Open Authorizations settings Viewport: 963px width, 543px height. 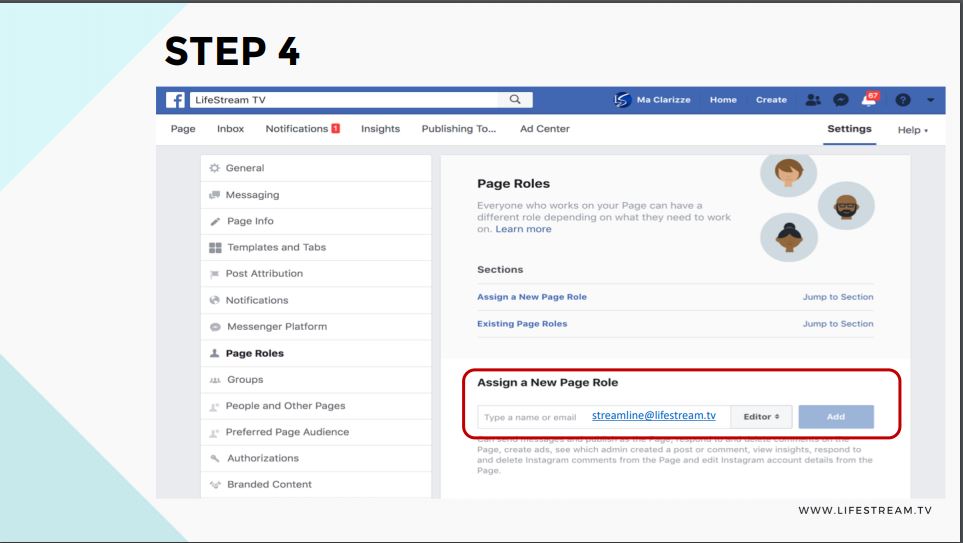[316, 458]
